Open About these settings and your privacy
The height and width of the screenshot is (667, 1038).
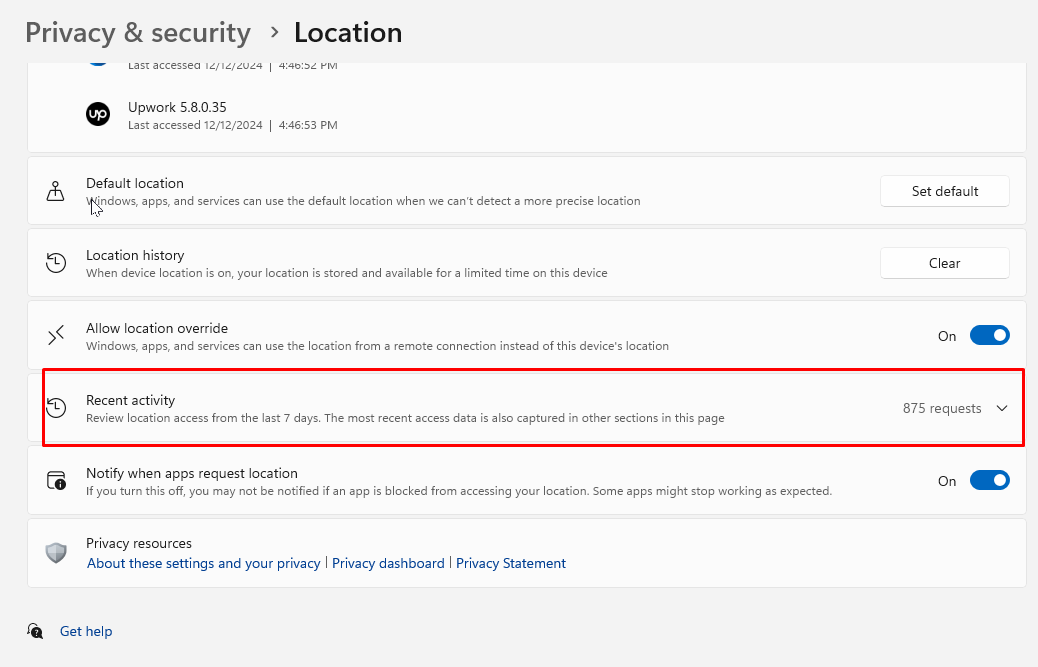(203, 563)
